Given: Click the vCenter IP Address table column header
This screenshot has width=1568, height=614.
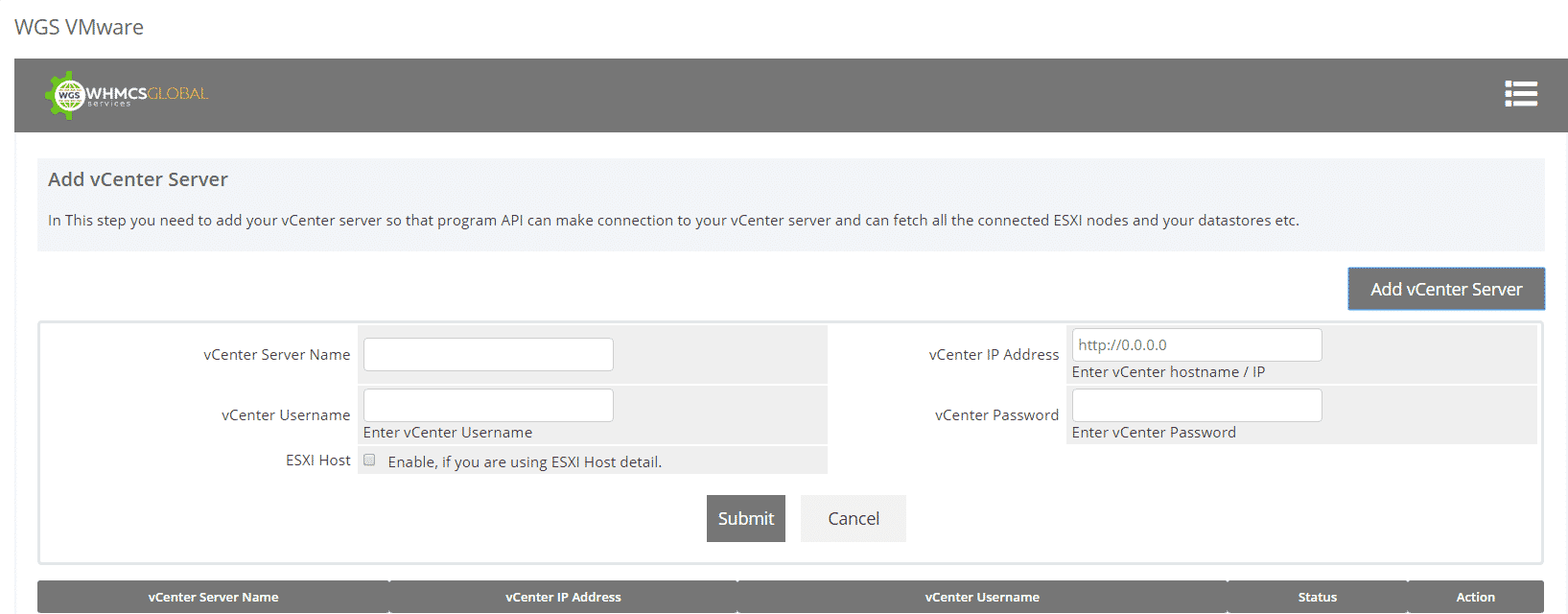Looking at the screenshot, I should coord(563,597).
